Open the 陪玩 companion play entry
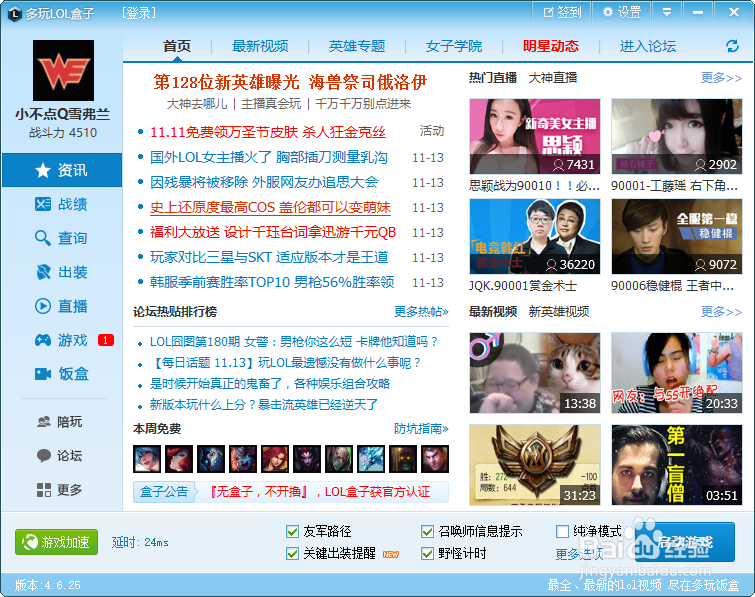 click(x=60, y=422)
